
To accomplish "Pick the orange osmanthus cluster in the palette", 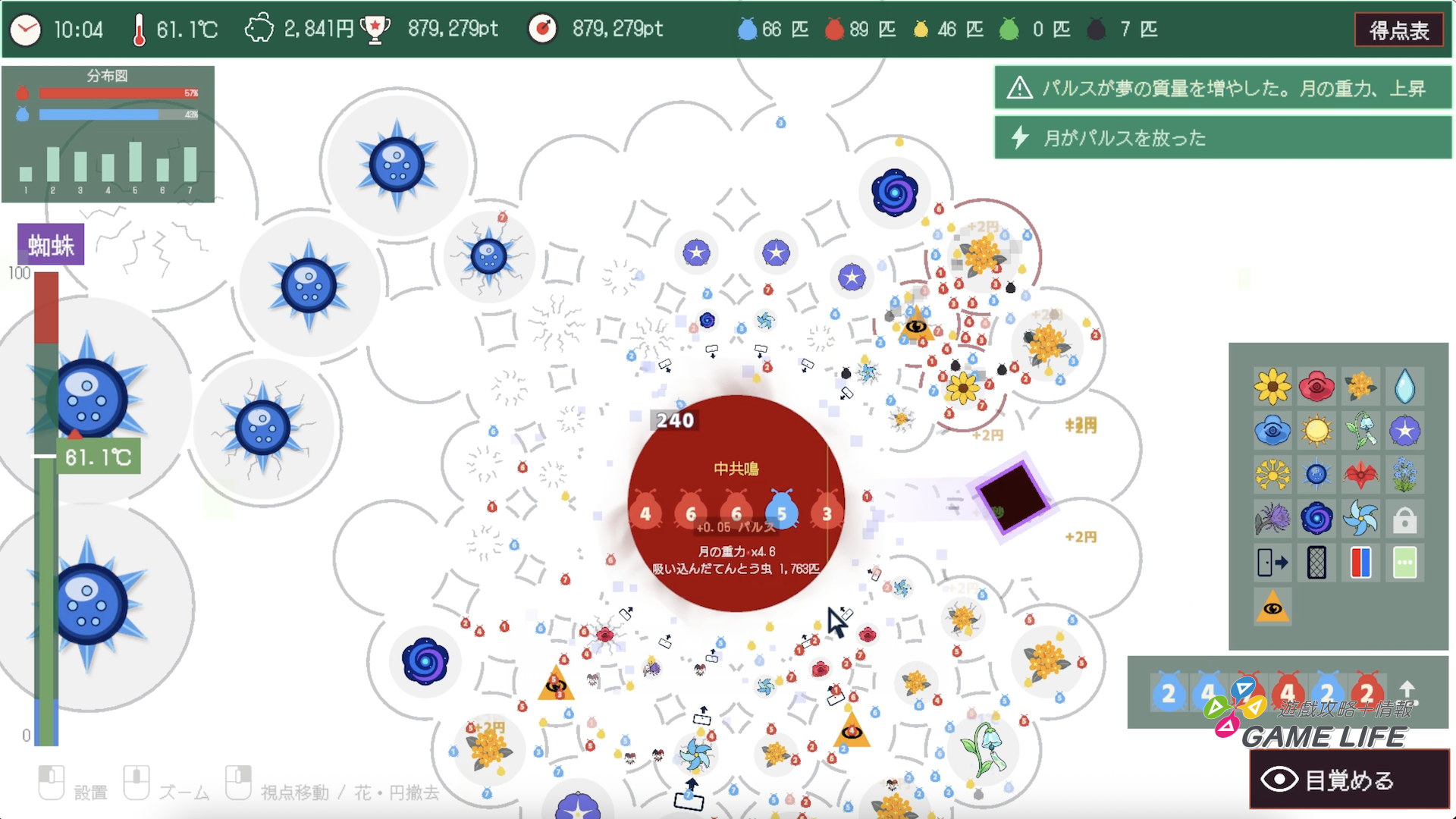I will (1360, 387).
